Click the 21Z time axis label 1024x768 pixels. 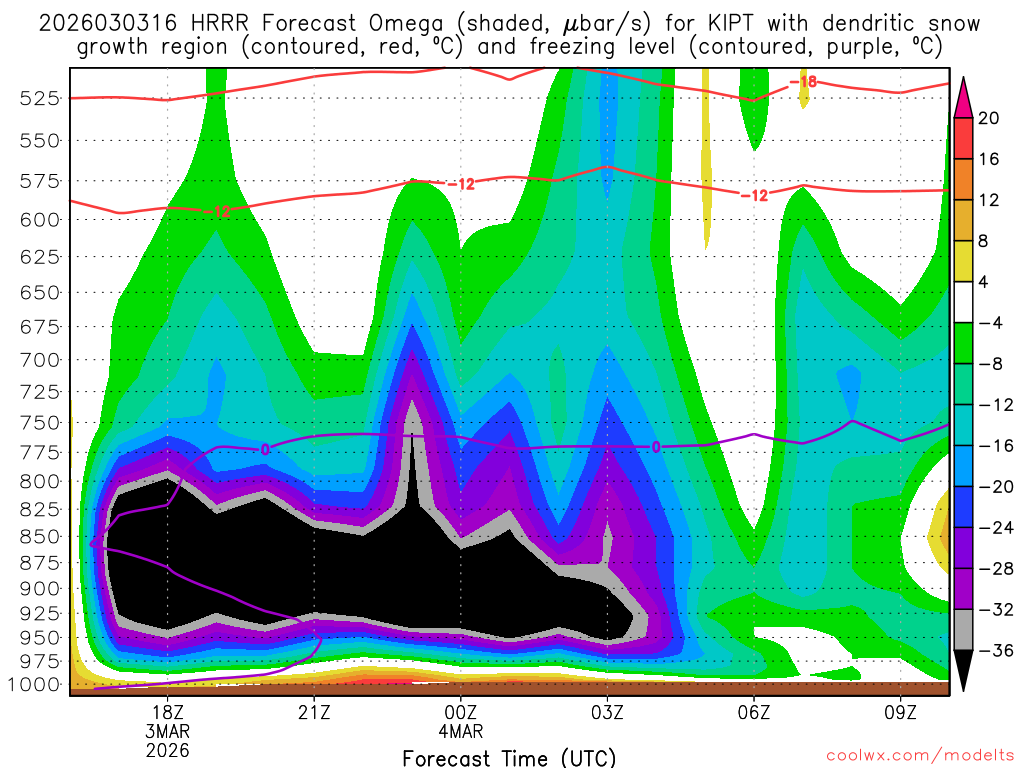(x=314, y=712)
